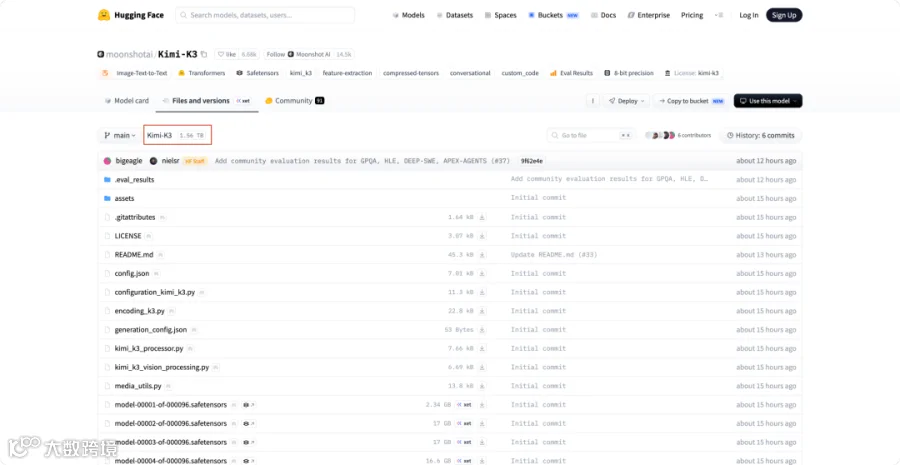The image size is (900, 465).
Task: Select the Files and versions tab
Action: [207, 101]
